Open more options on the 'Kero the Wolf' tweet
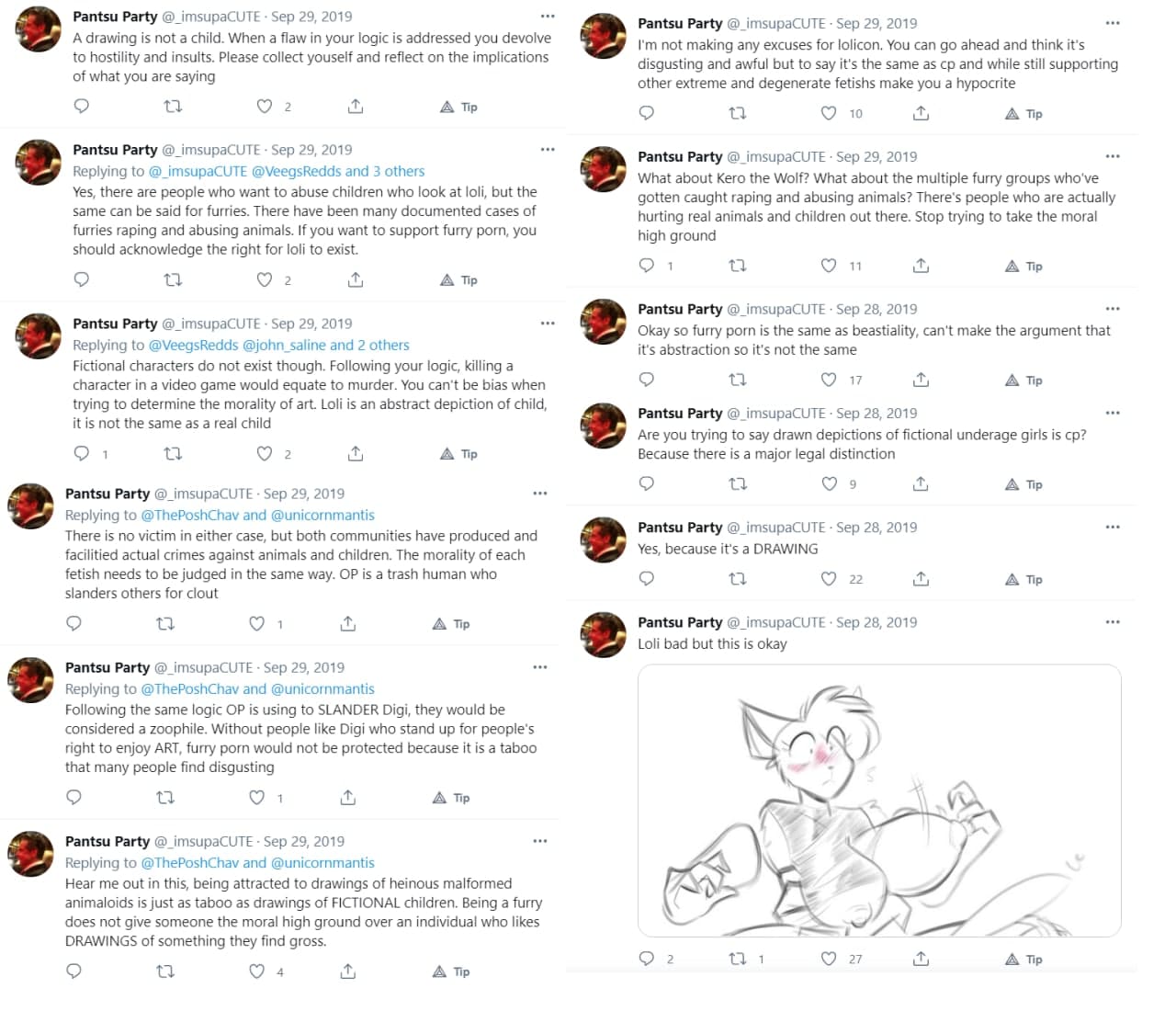 tap(1113, 156)
